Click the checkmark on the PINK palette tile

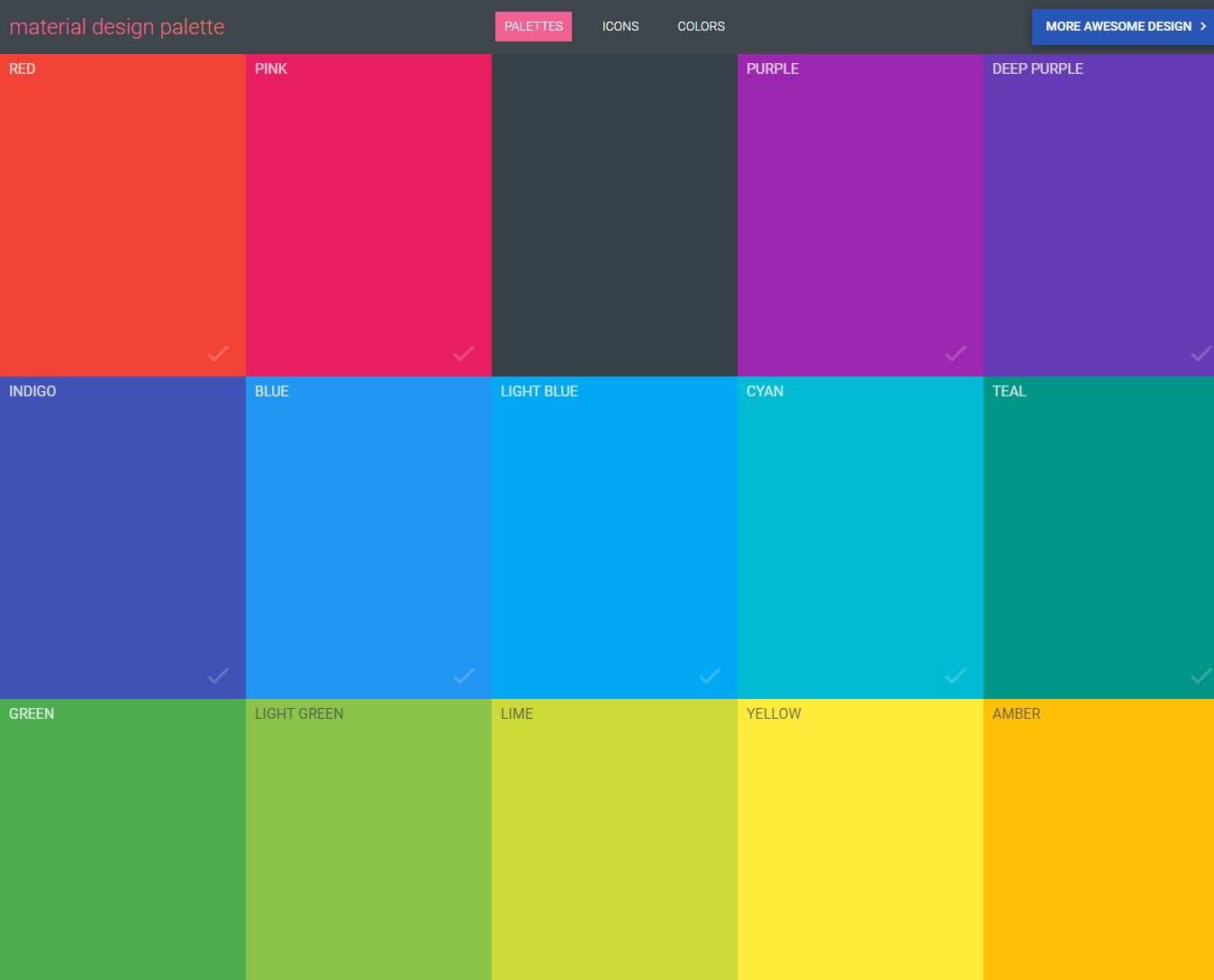[464, 353]
